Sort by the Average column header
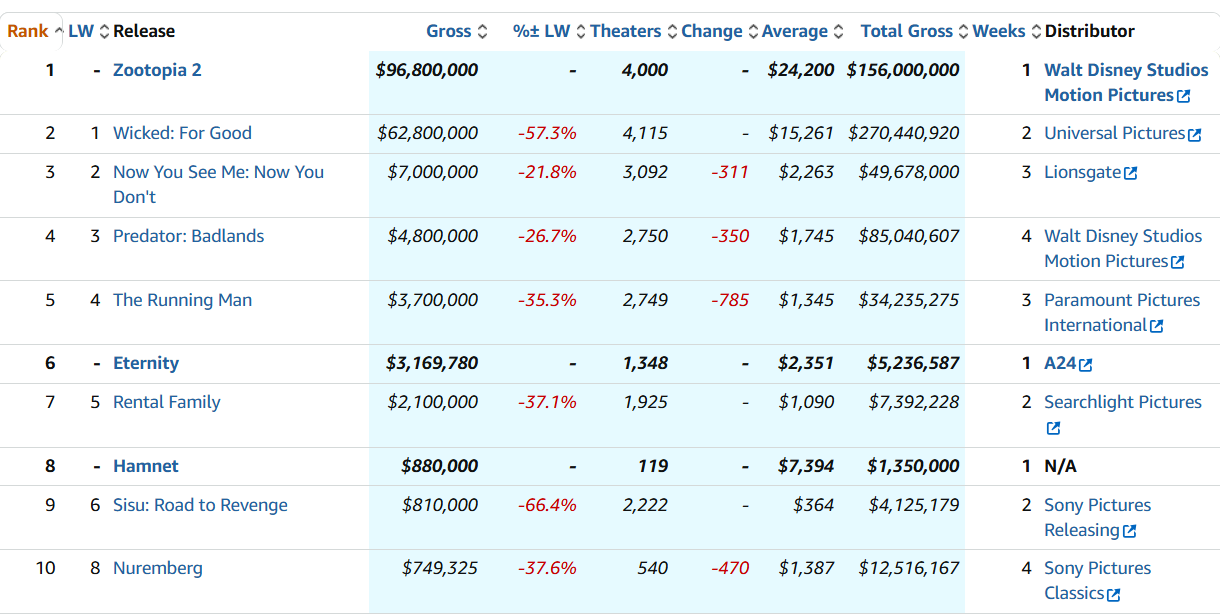The width and height of the screenshot is (1228, 614). click(794, 31)
